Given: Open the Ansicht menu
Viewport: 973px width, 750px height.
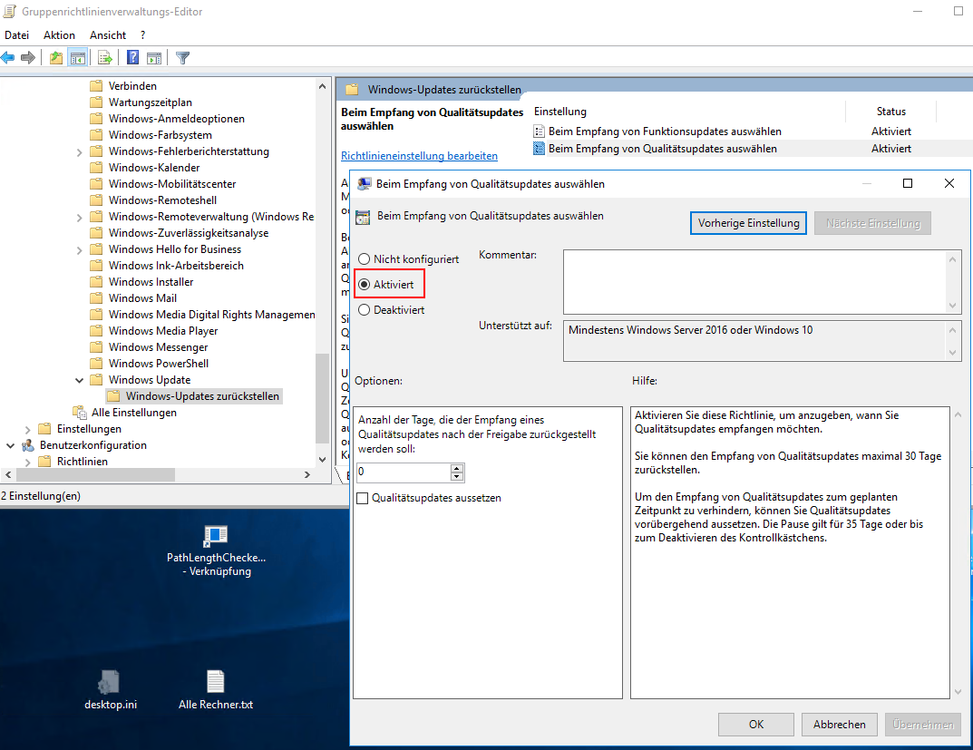Looking at the screenshot, I should click(108, 35).
